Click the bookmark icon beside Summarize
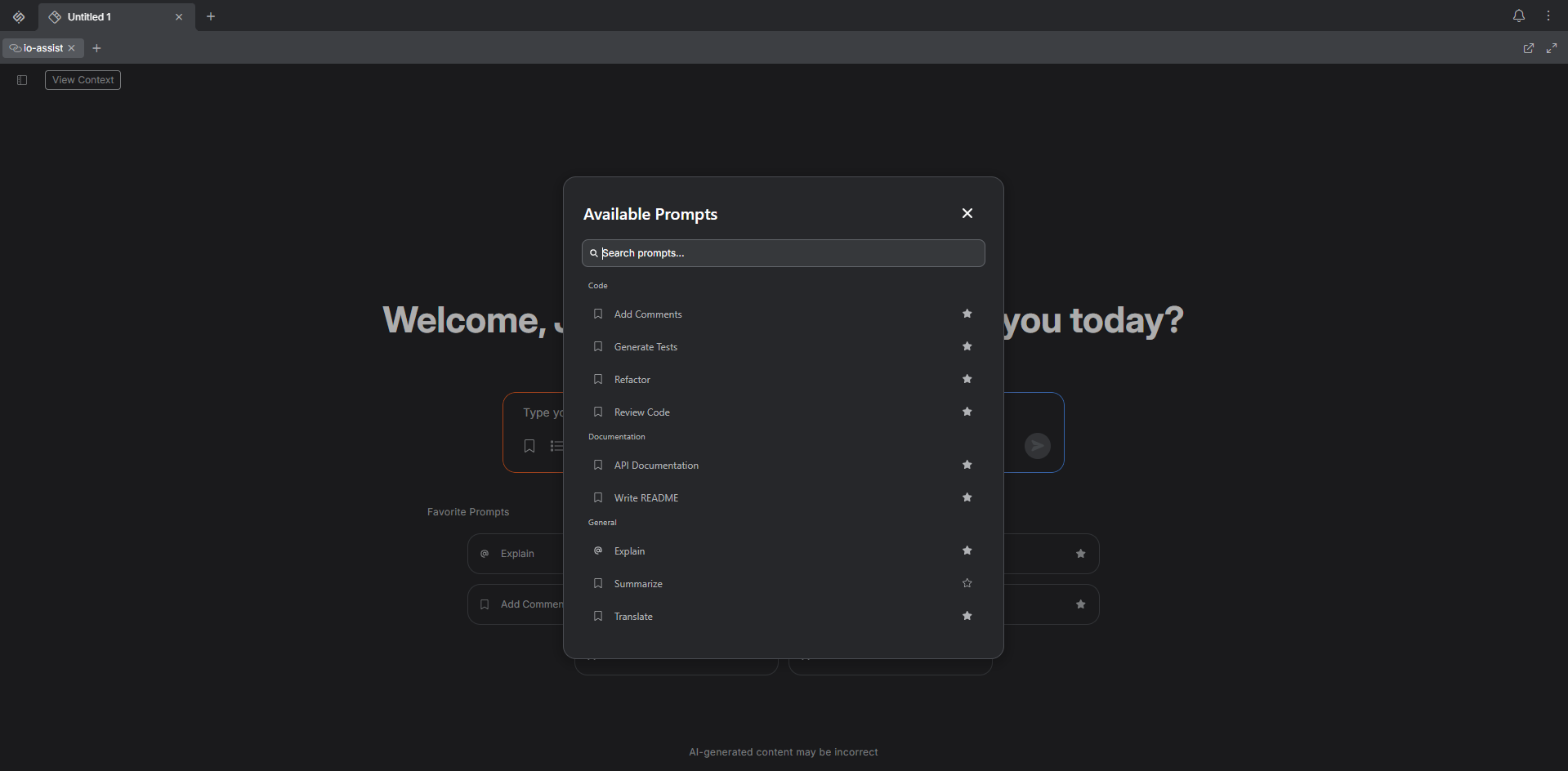 598,583
